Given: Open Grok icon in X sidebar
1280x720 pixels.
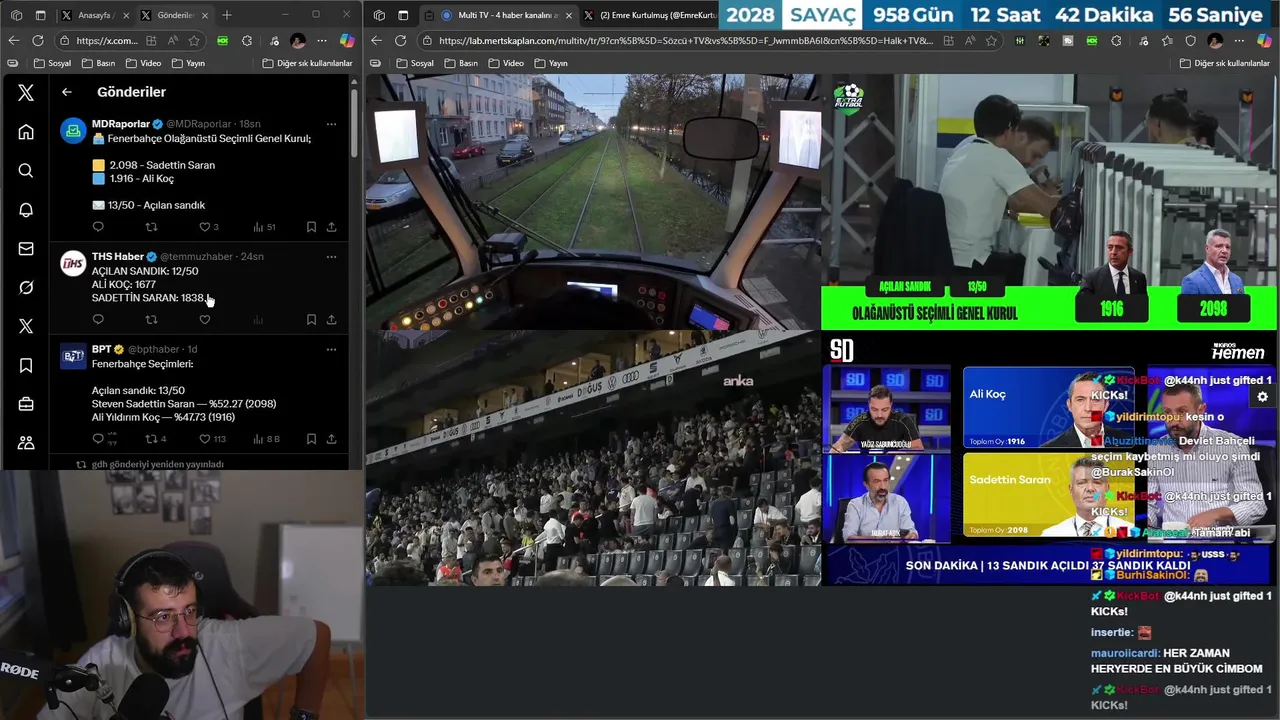Looking at the screenshot, I should pyautogui.click(x=26, y=287).
